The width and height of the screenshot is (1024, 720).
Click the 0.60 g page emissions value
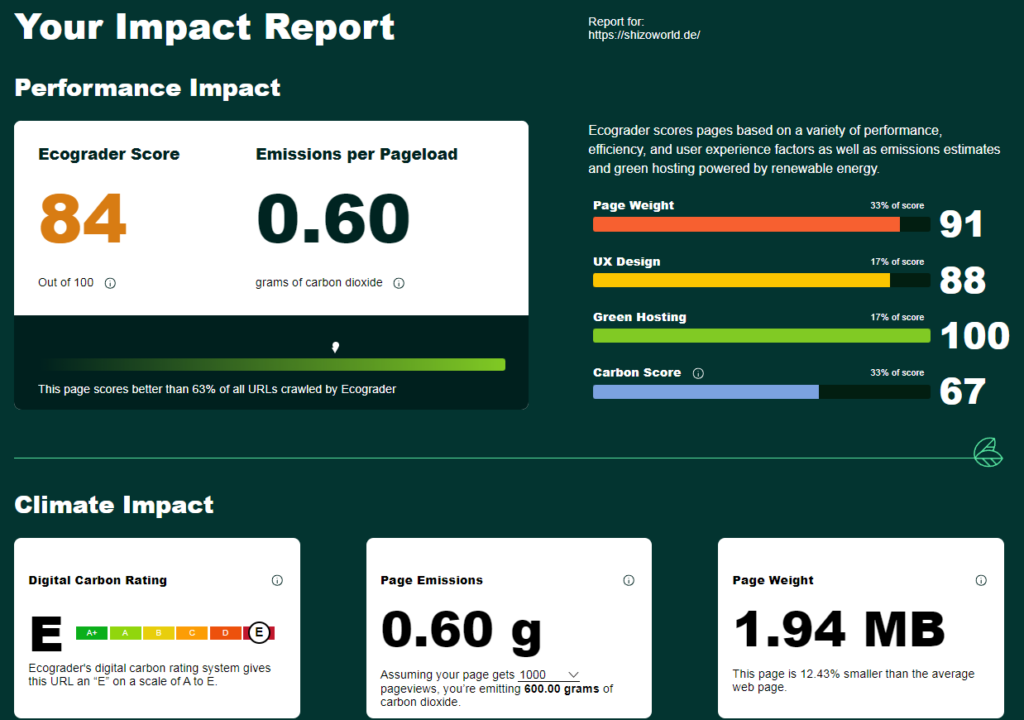coord(462,631)
